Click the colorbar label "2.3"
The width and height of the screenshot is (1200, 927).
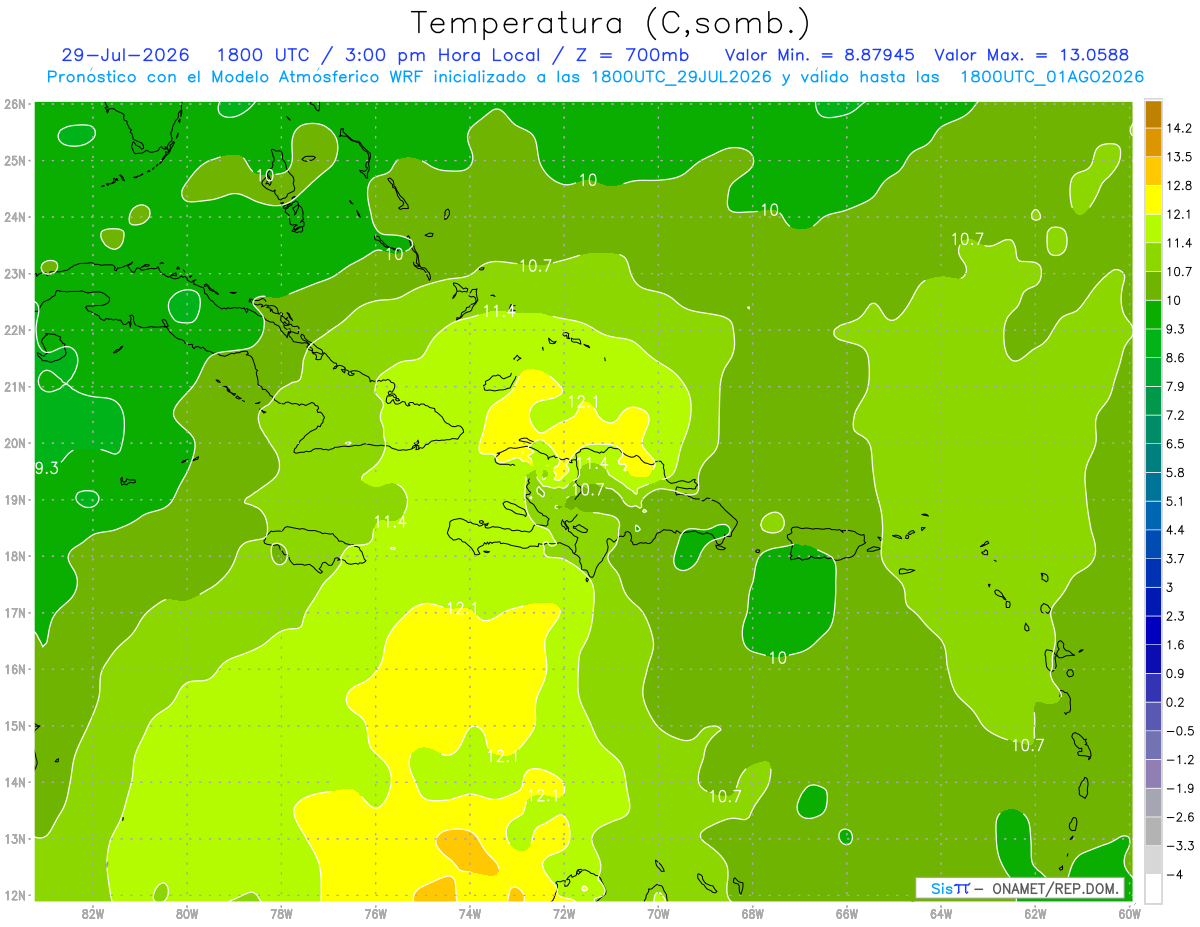point(1175,616)
